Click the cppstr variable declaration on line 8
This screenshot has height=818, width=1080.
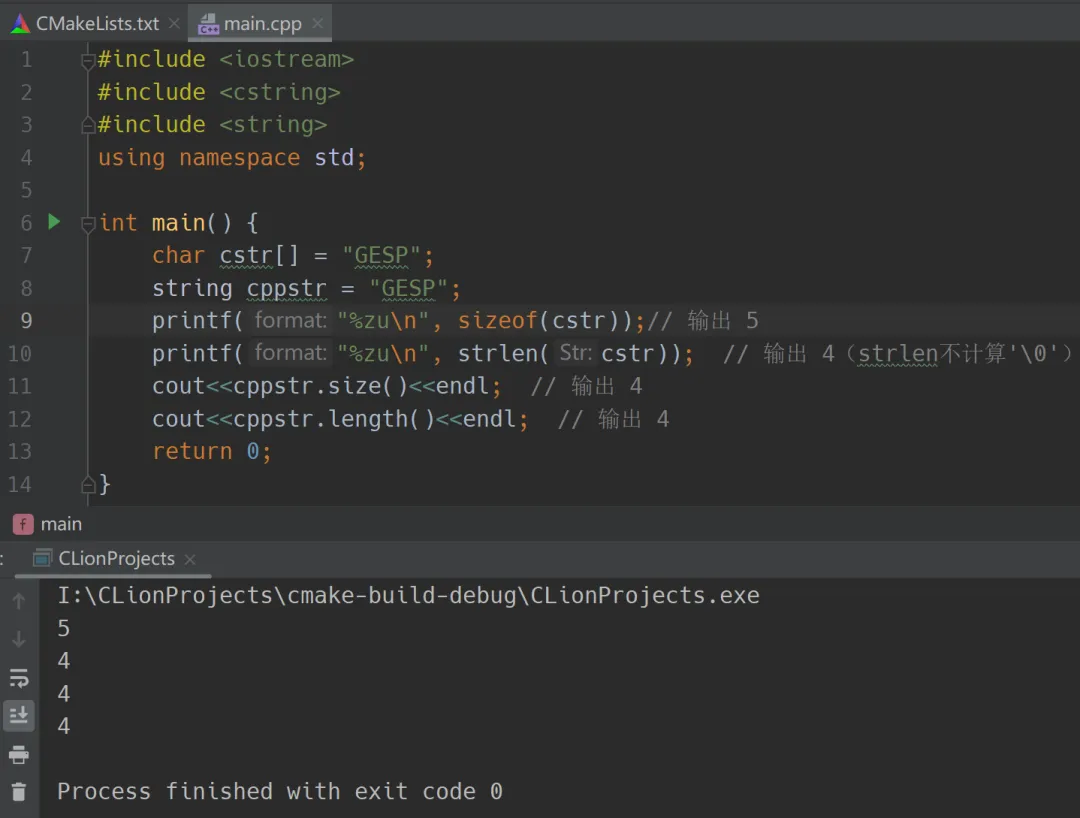pos(287,288)
